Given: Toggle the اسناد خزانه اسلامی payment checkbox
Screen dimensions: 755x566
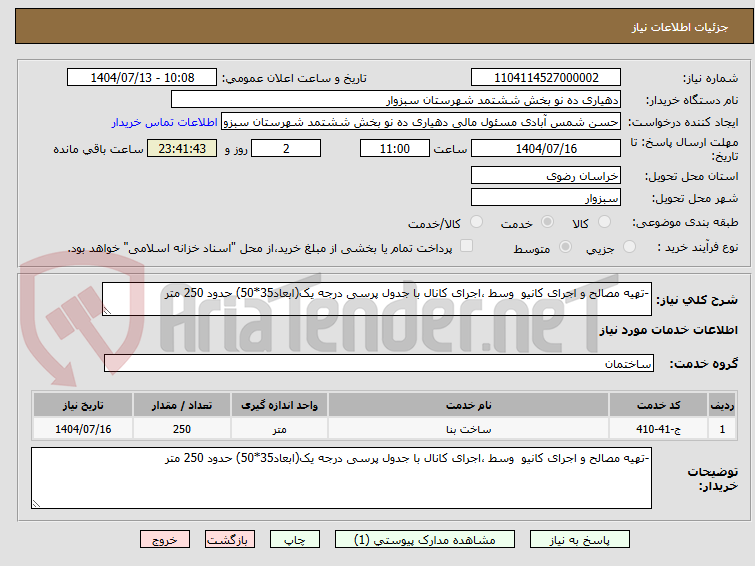Looking at the screenshot, I should [466, 246].
